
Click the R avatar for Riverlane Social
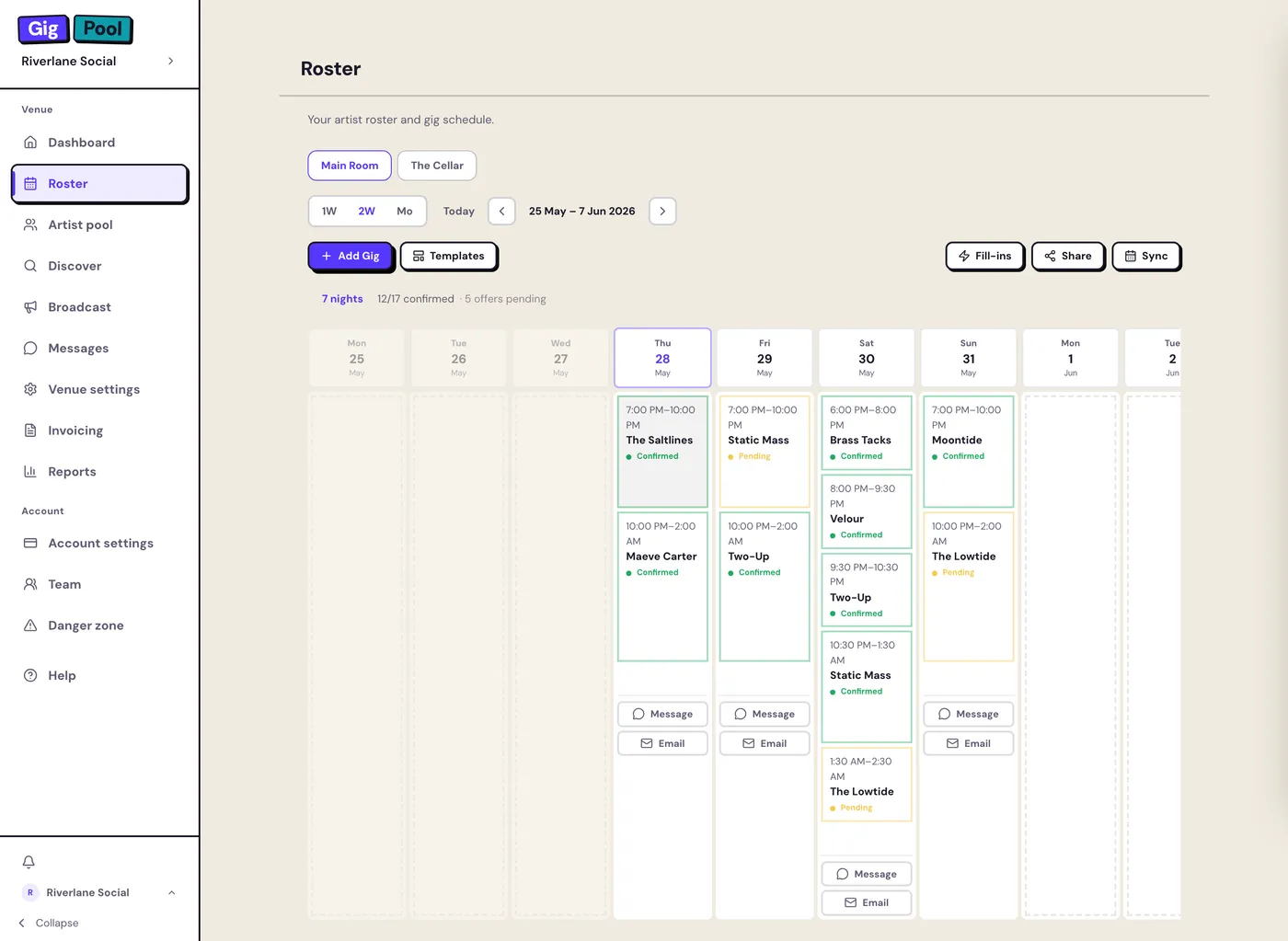pos(30,892)
